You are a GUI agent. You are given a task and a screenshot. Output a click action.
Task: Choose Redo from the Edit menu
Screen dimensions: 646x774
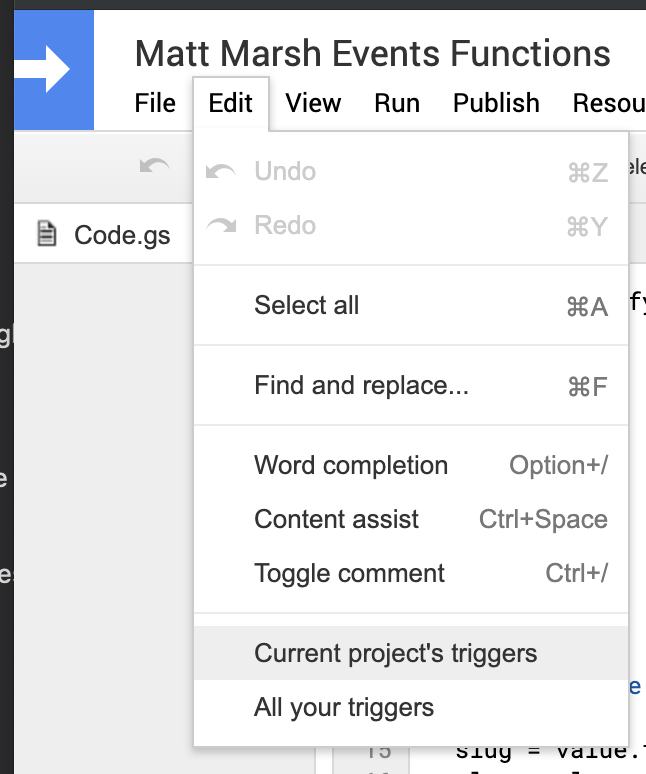click(285, 226)
